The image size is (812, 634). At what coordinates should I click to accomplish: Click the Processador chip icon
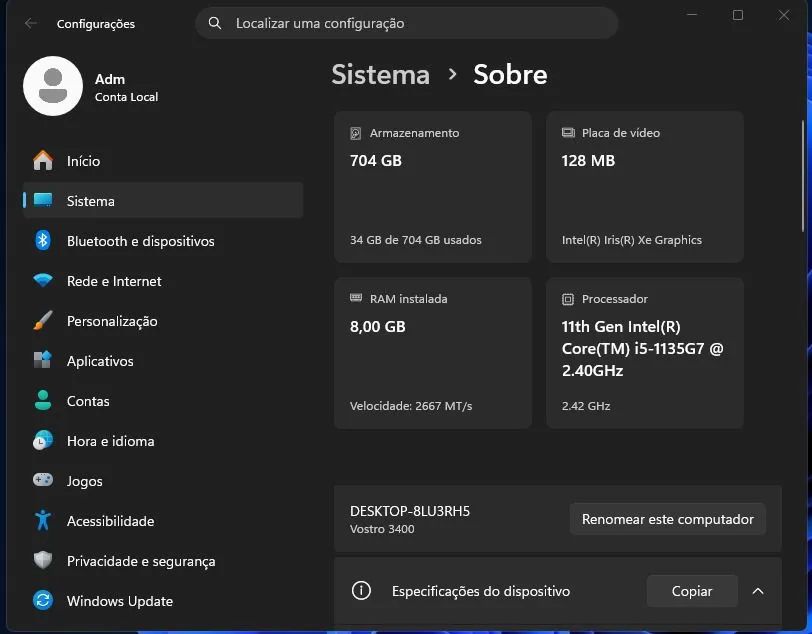tap(568, 299)
